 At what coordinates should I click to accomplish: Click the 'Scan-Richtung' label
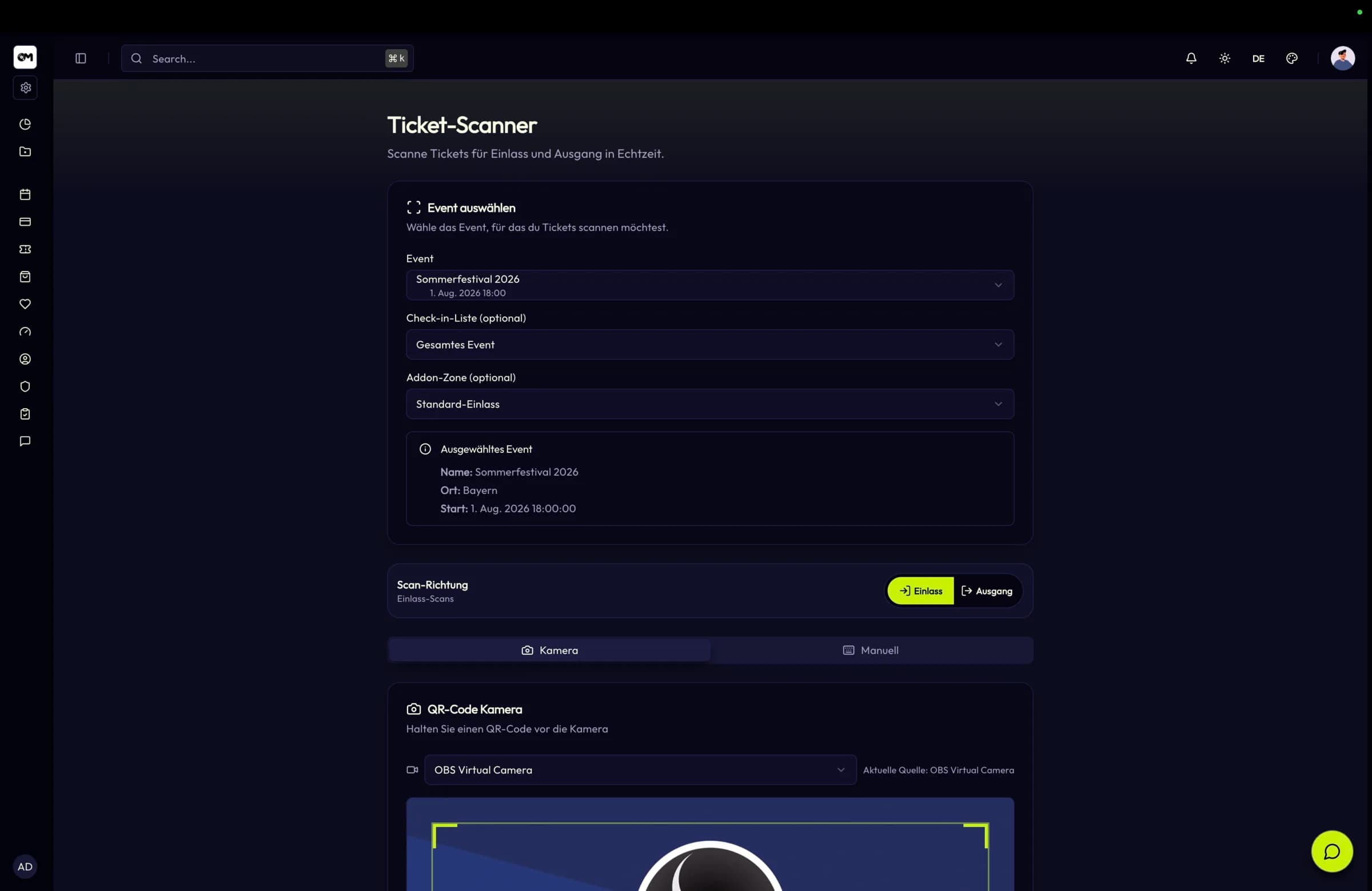(x=432, y=585)
